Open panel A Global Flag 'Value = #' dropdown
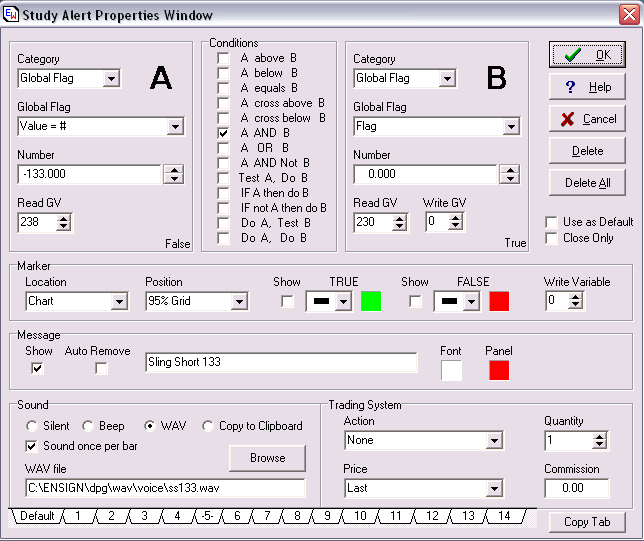 pos(175,127)
